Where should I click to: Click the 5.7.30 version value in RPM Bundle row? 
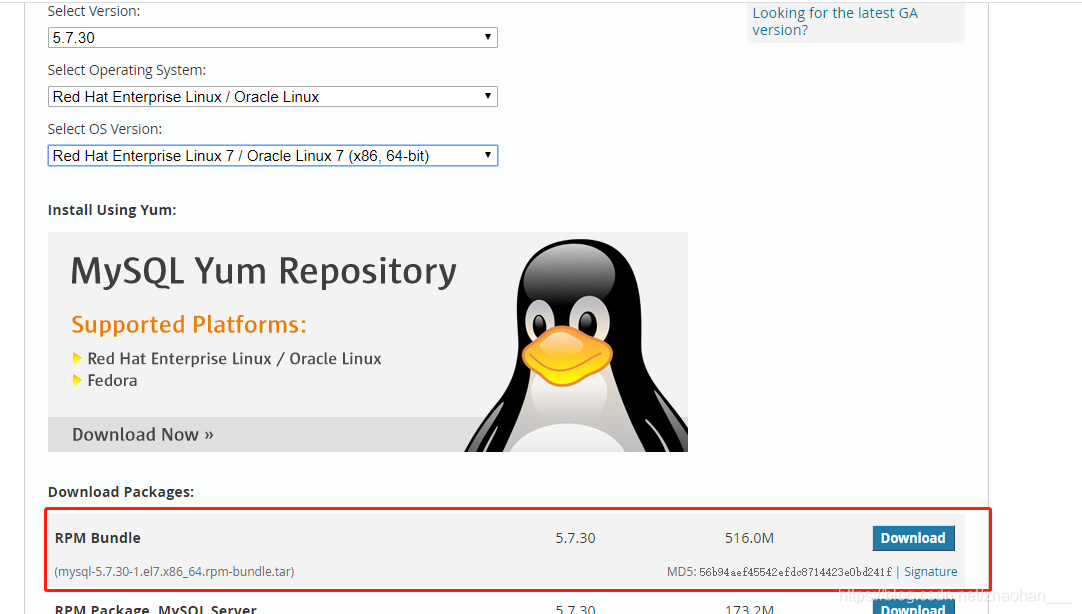click(575, 538)
